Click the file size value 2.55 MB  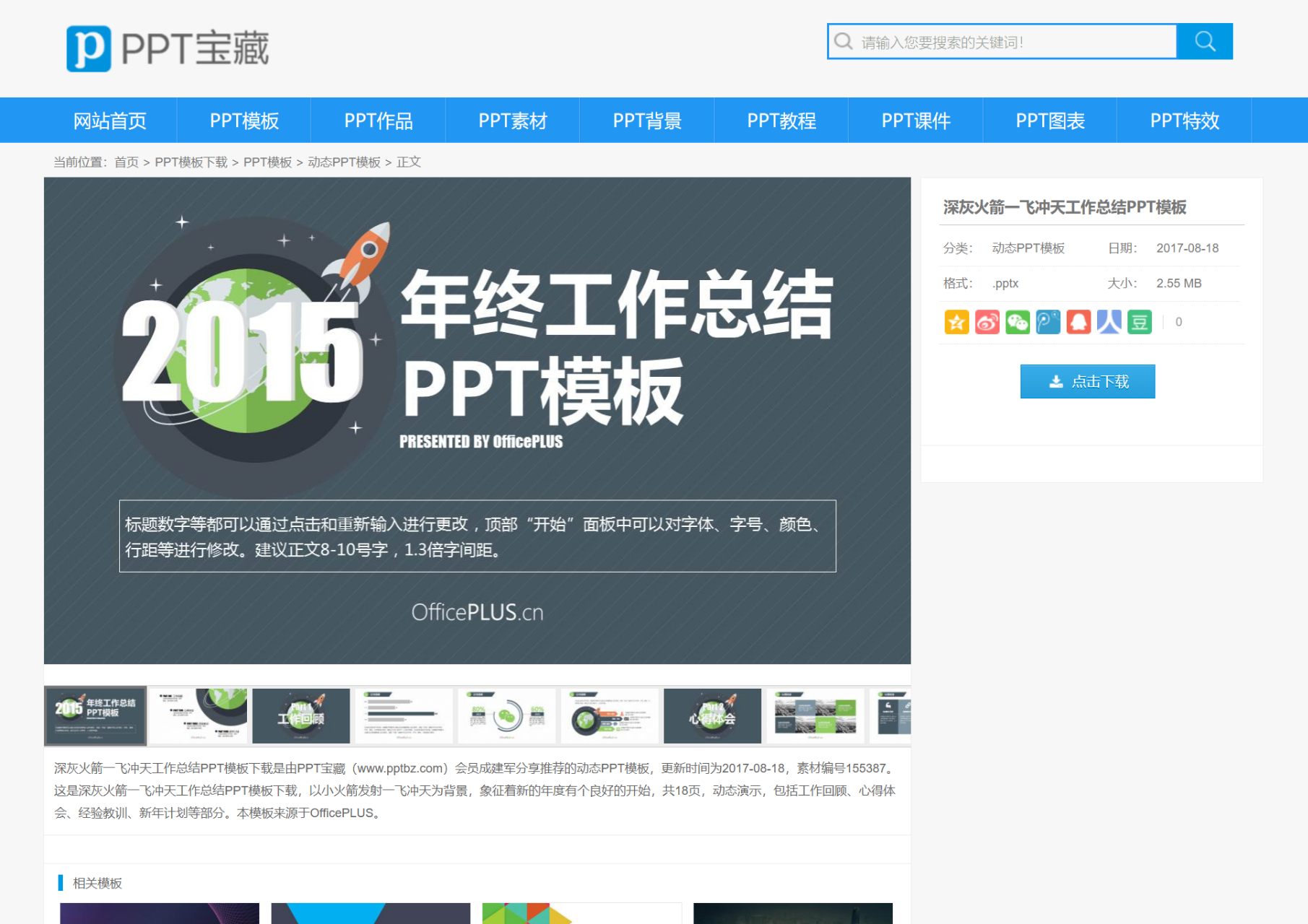[1179, 284]
